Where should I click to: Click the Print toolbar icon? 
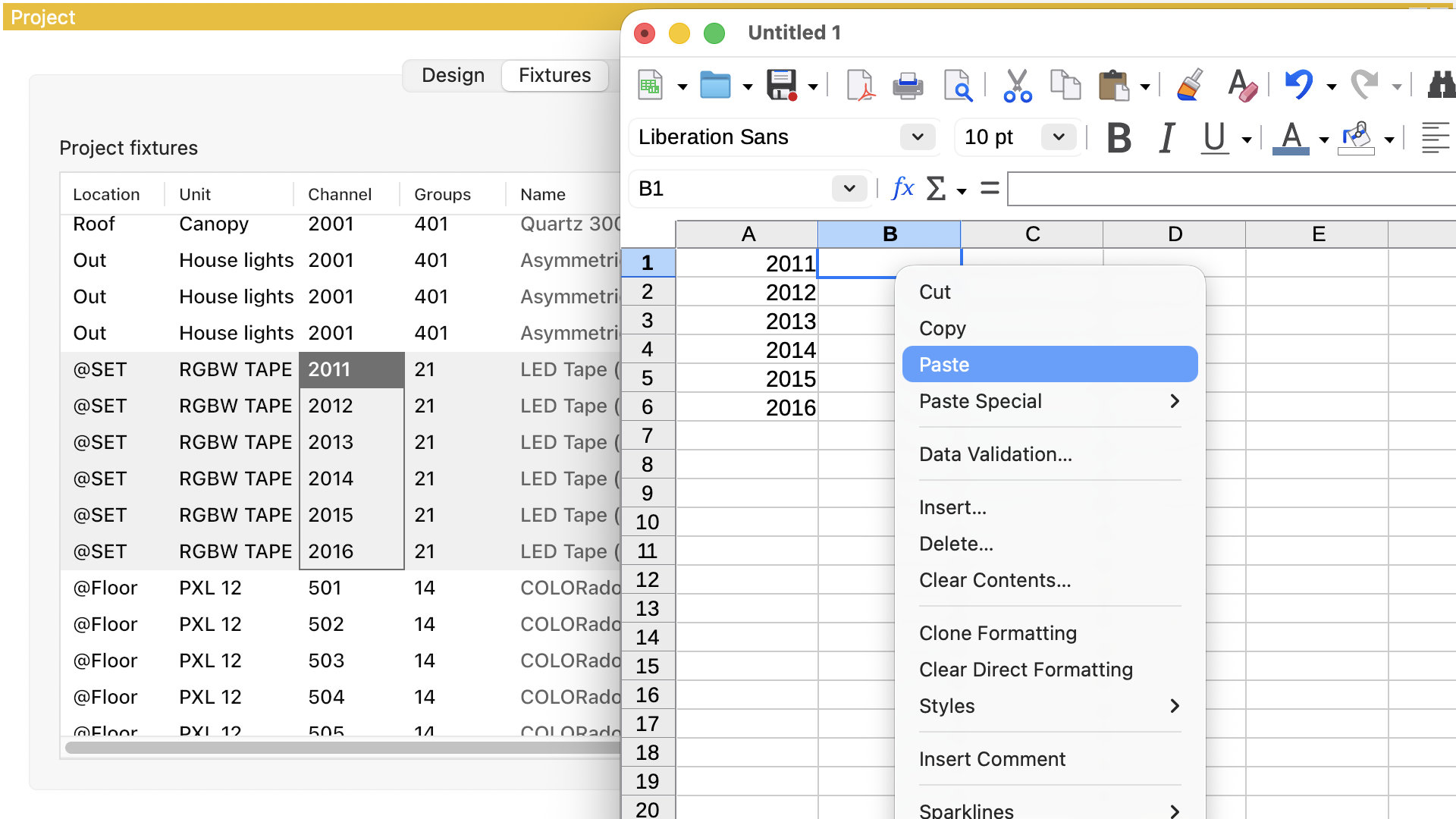[908, 86]
